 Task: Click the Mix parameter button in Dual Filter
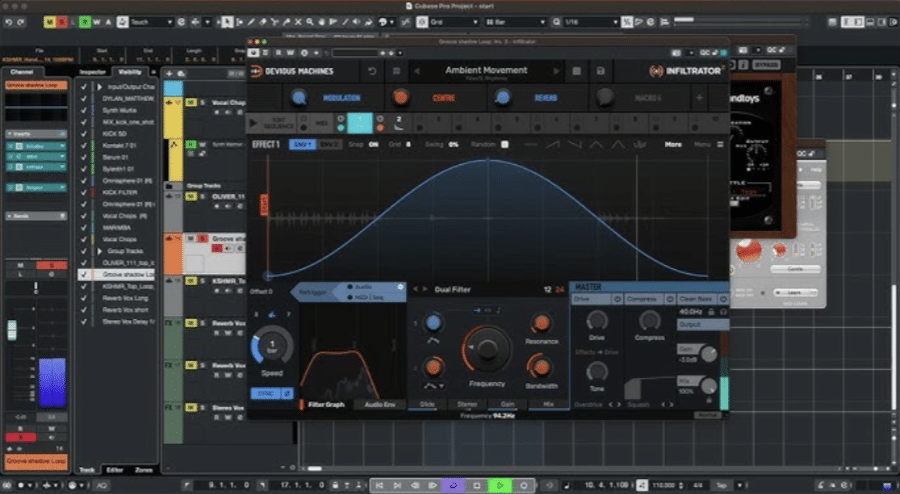549,404
